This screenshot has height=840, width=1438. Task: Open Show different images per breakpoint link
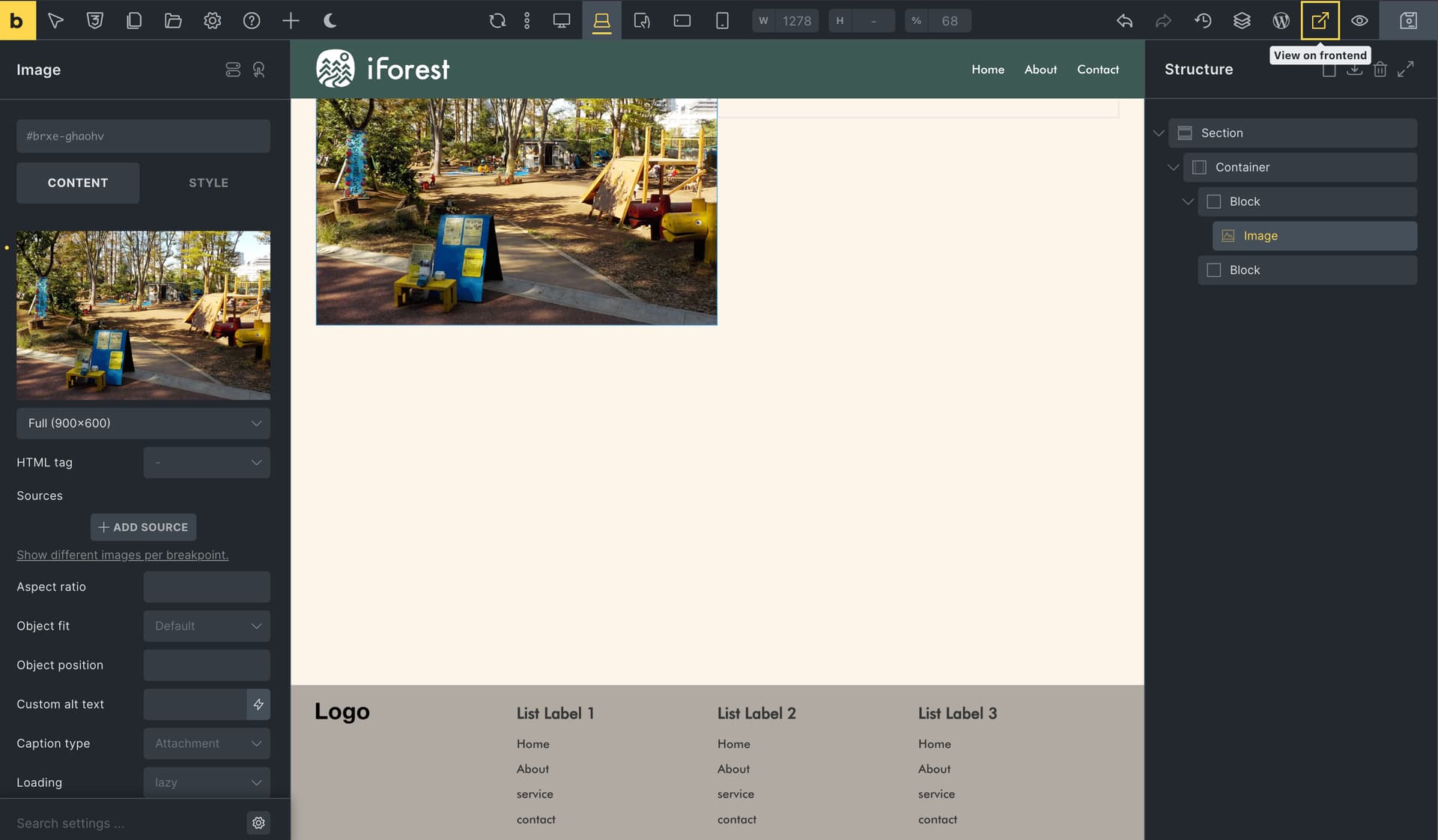point(123,555)
